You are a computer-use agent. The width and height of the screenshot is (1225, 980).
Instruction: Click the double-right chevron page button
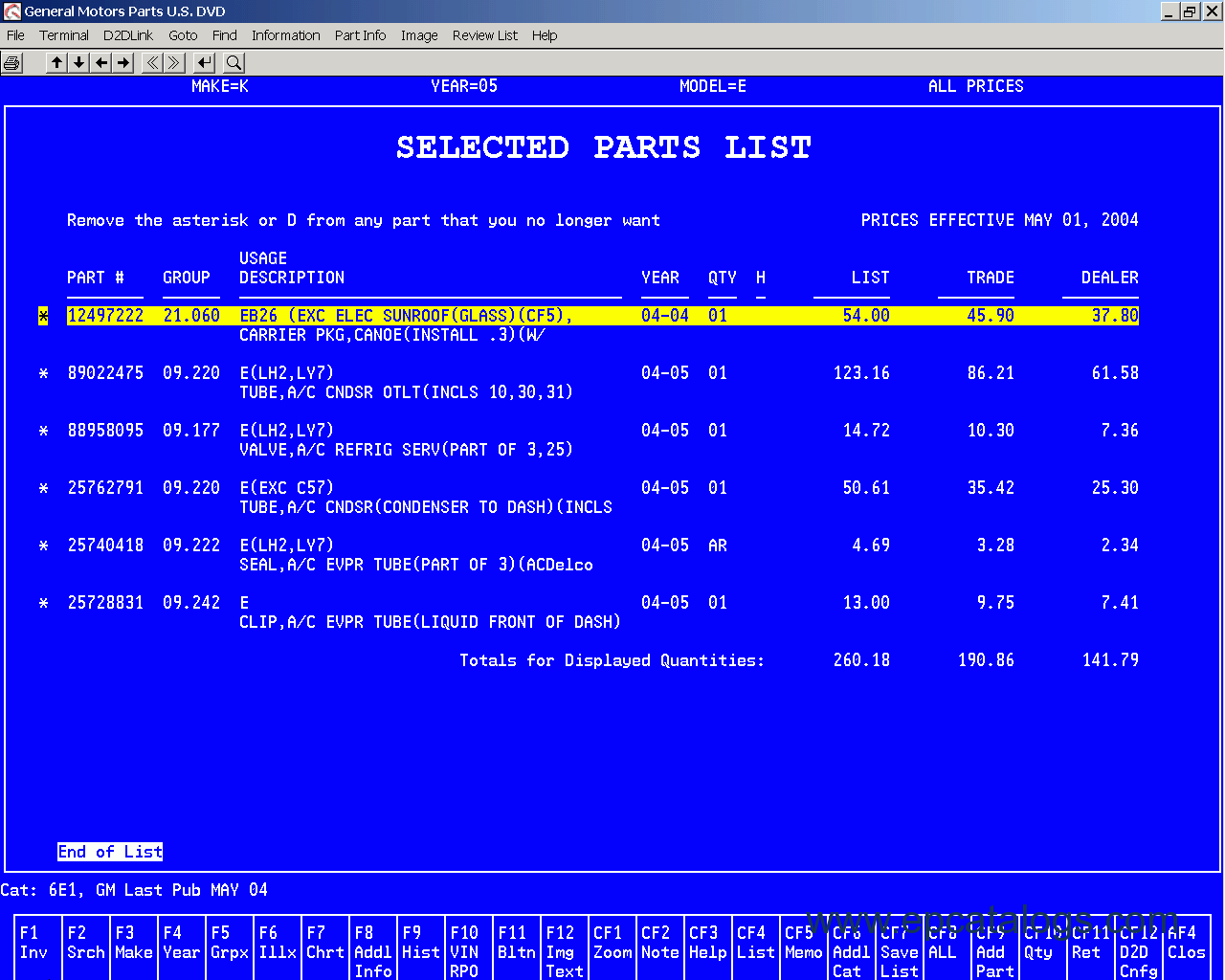click(174, 63)
